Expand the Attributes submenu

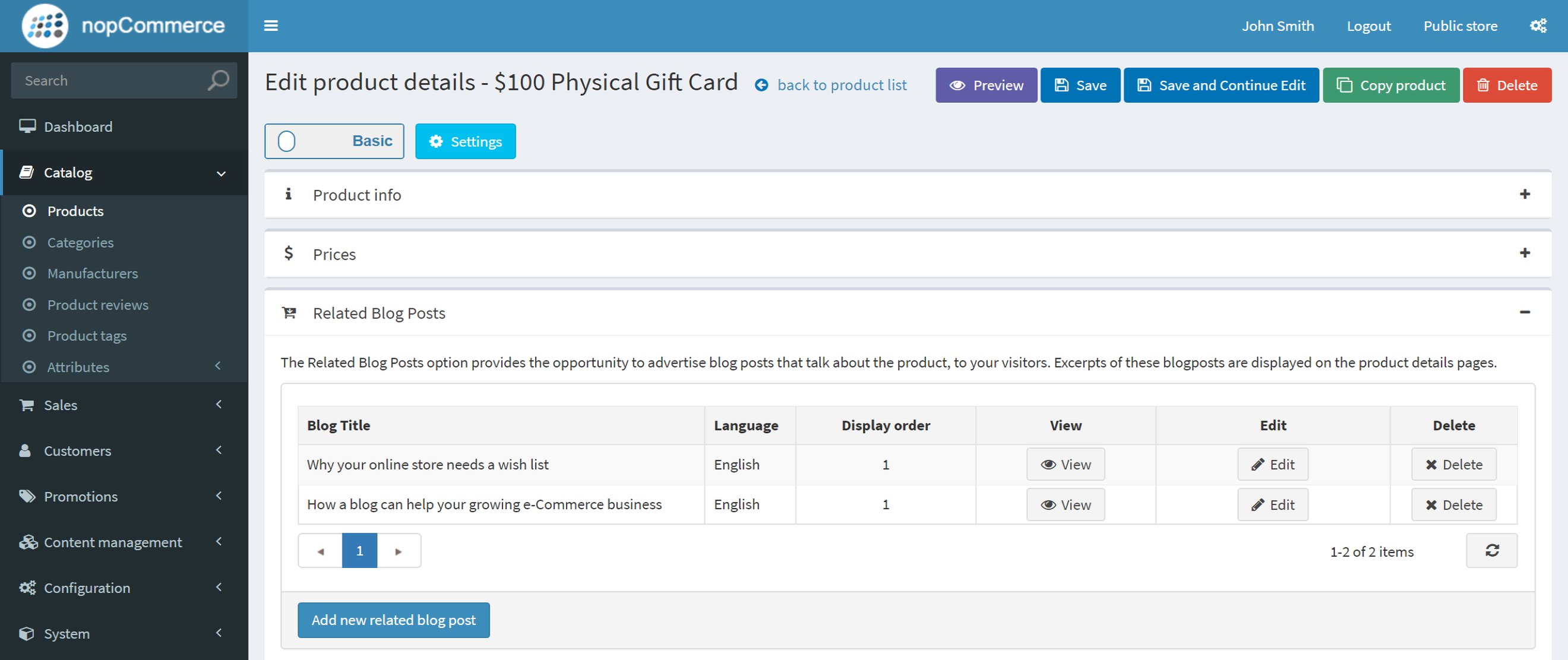[x=78, y=367]
